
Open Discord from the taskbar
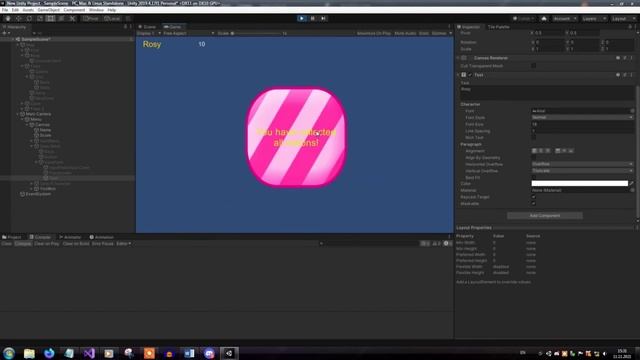[x=209, y=353]
